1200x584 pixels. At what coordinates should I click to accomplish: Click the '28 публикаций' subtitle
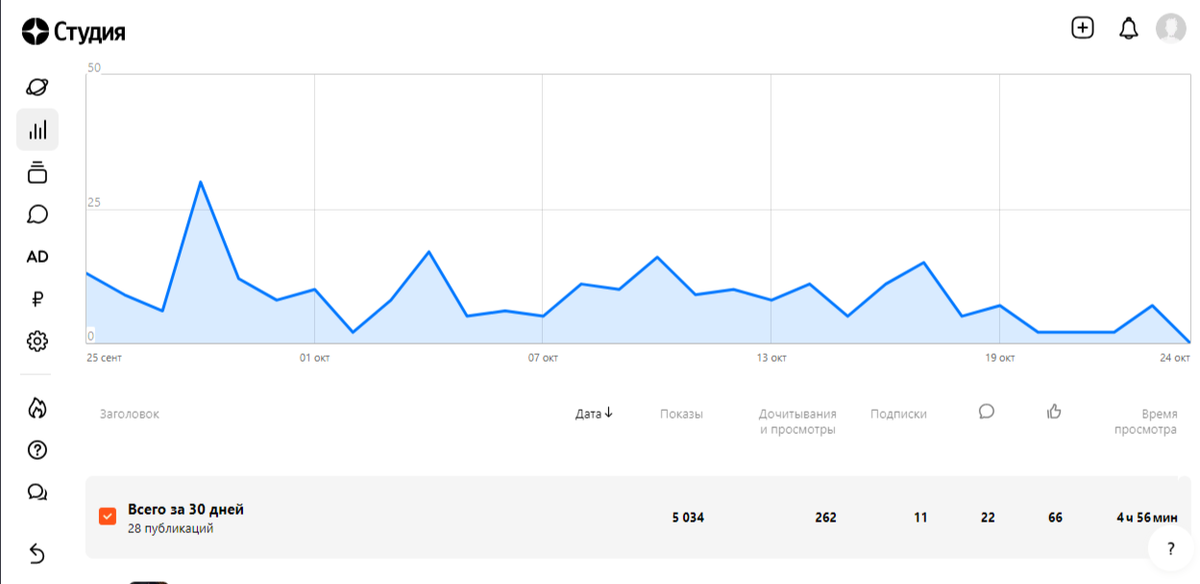[170, 529]
